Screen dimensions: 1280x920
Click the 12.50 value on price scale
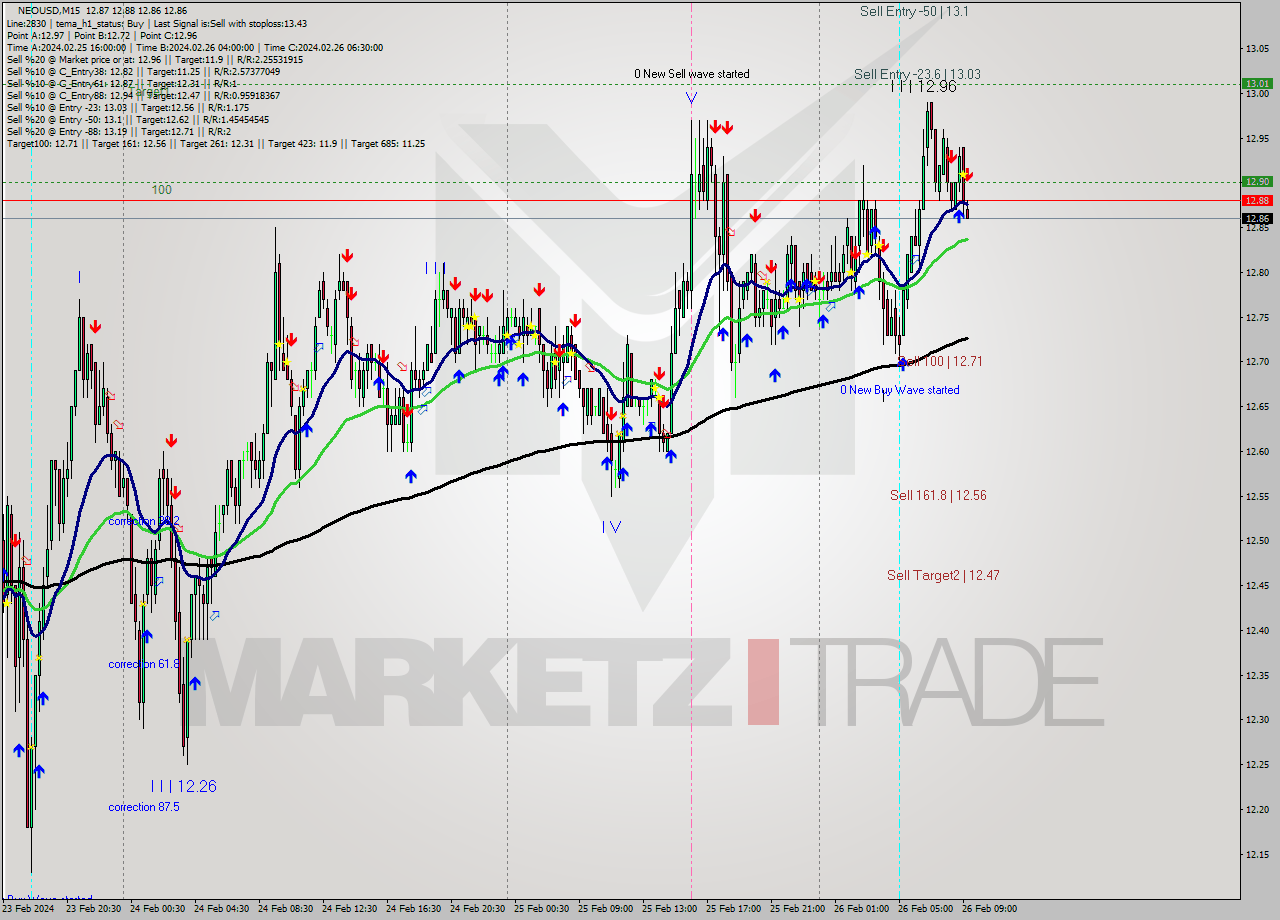click(1257, 541)
